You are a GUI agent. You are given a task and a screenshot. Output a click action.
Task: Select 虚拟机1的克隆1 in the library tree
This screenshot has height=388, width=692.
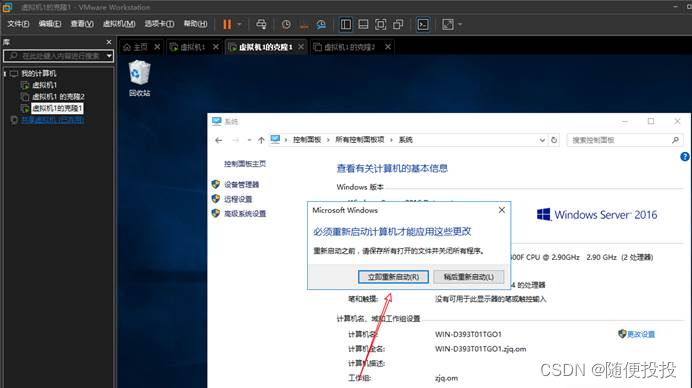[x=57, y=108]
